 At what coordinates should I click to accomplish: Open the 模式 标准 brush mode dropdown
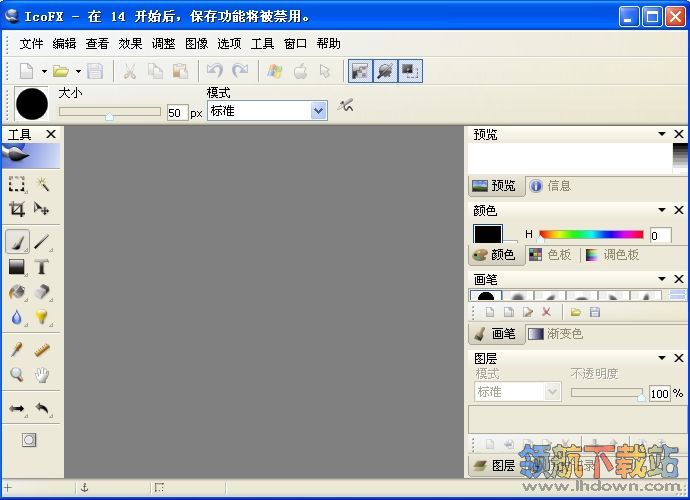tap(267, 110)
